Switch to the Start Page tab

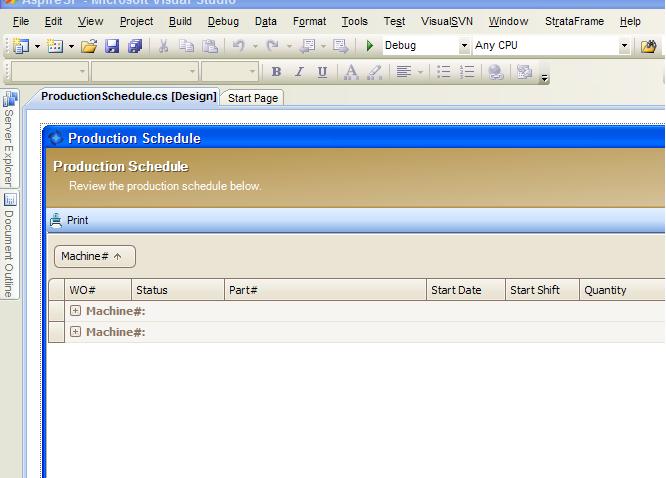pyautogui.click(x=253, y=98)
